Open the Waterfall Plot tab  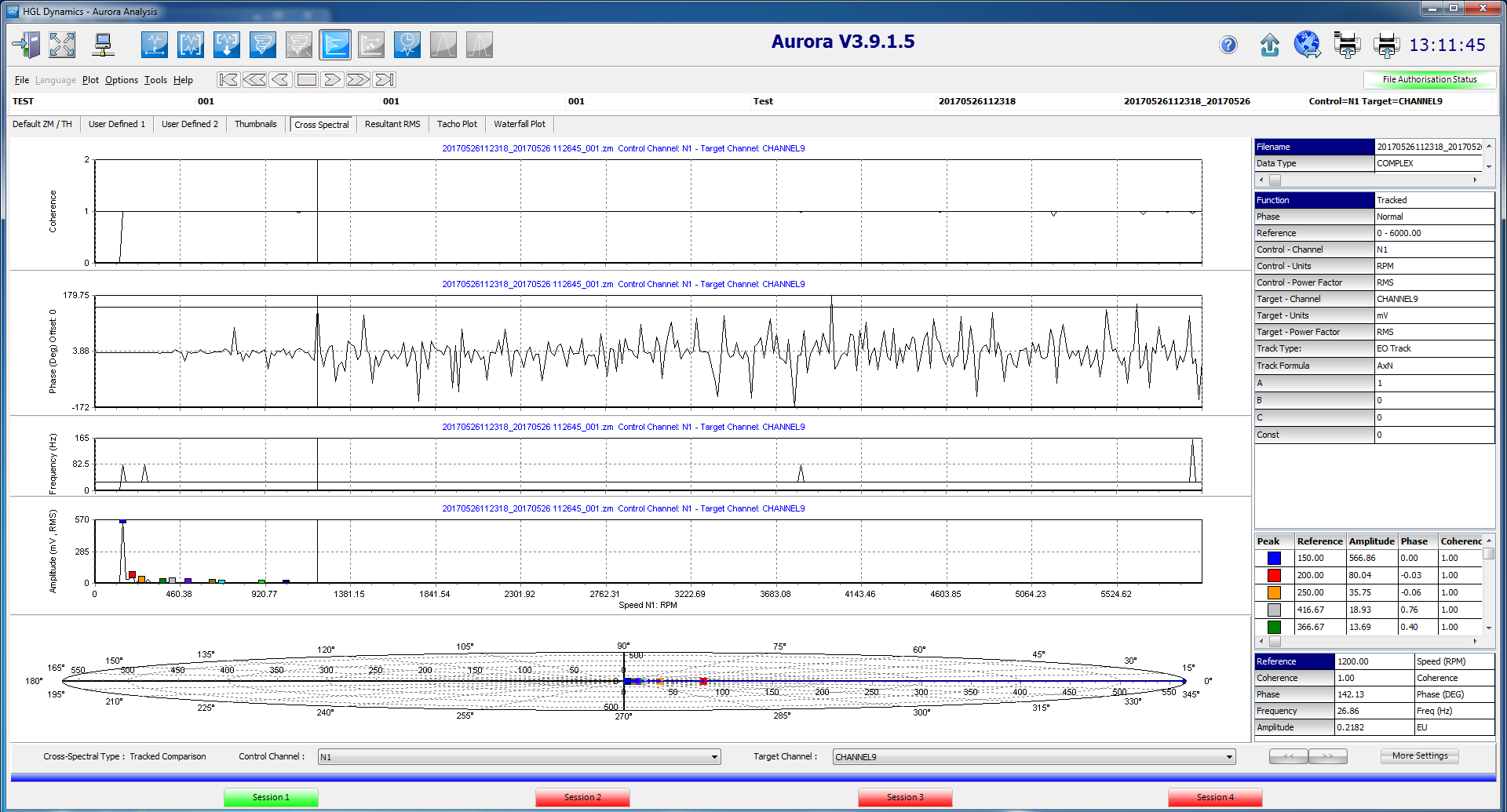click(519, 124)
